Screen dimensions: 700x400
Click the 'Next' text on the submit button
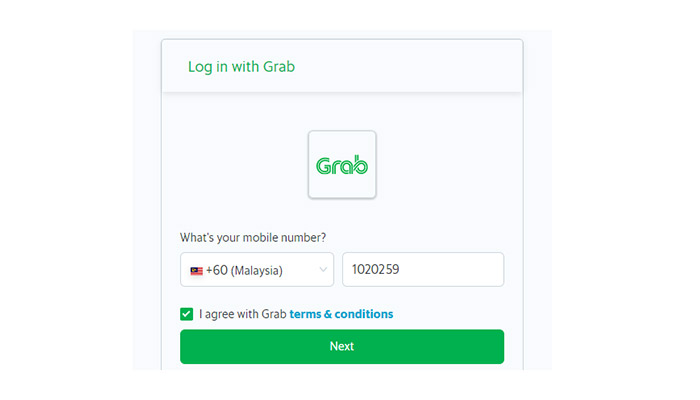click(342, 346)
